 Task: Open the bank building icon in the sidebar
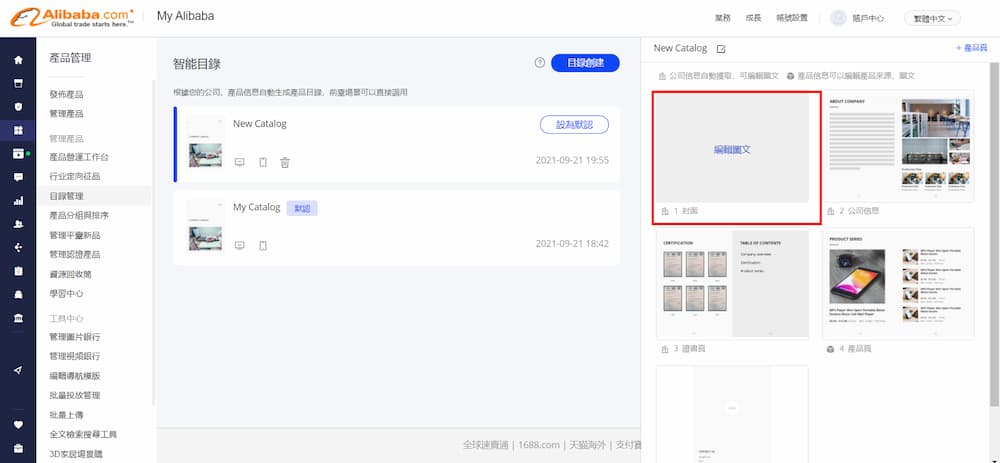(18, 318)
